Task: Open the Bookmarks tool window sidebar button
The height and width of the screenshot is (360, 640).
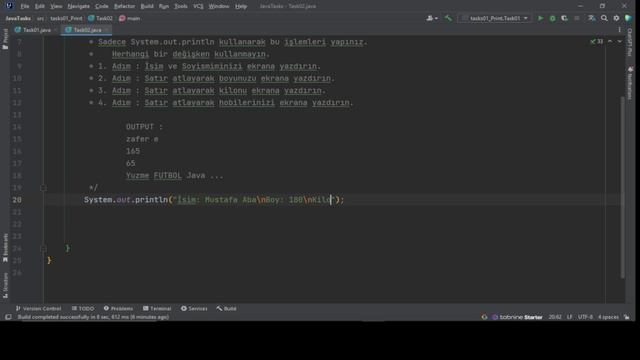Action: tap(5, 248)
